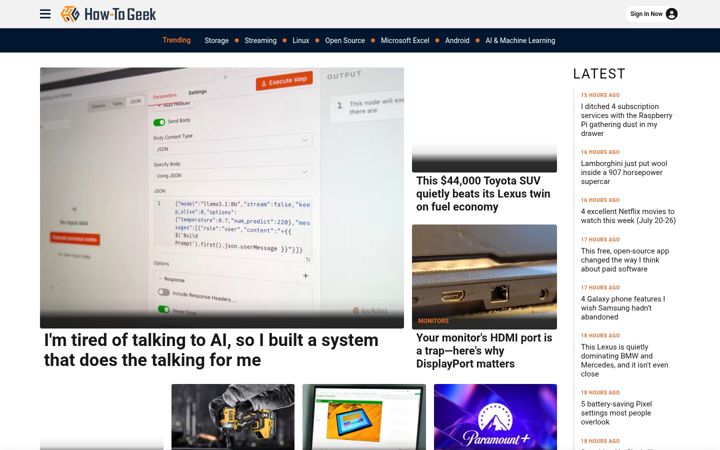Open AI & Machine Learning topic
The width and height of the screenshot is (720, 450).
[520, 40]
